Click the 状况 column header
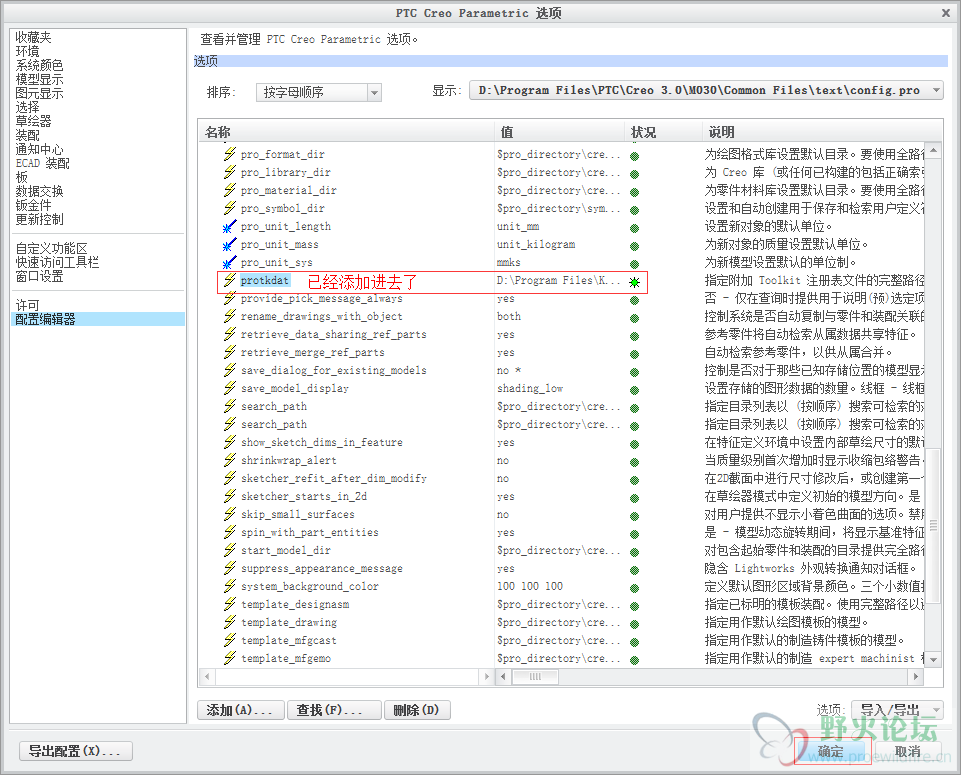 coord(664,132)
